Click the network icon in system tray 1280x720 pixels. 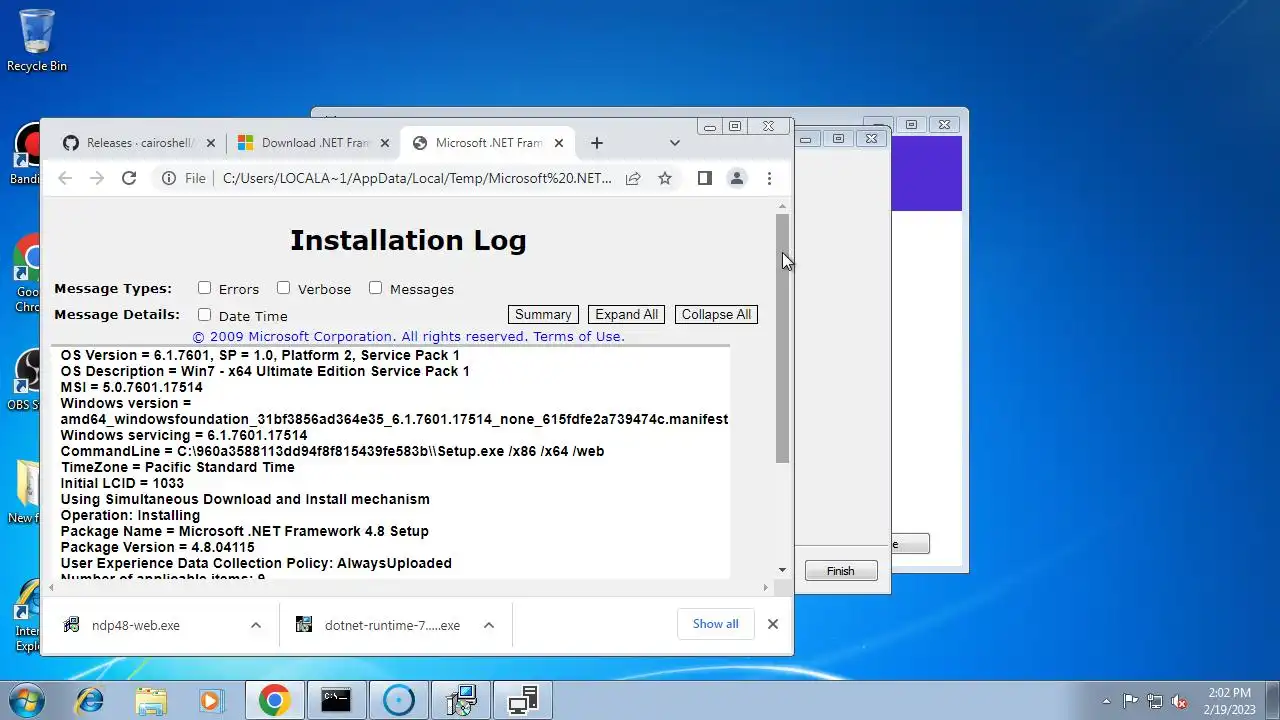tap(1155, 701)
